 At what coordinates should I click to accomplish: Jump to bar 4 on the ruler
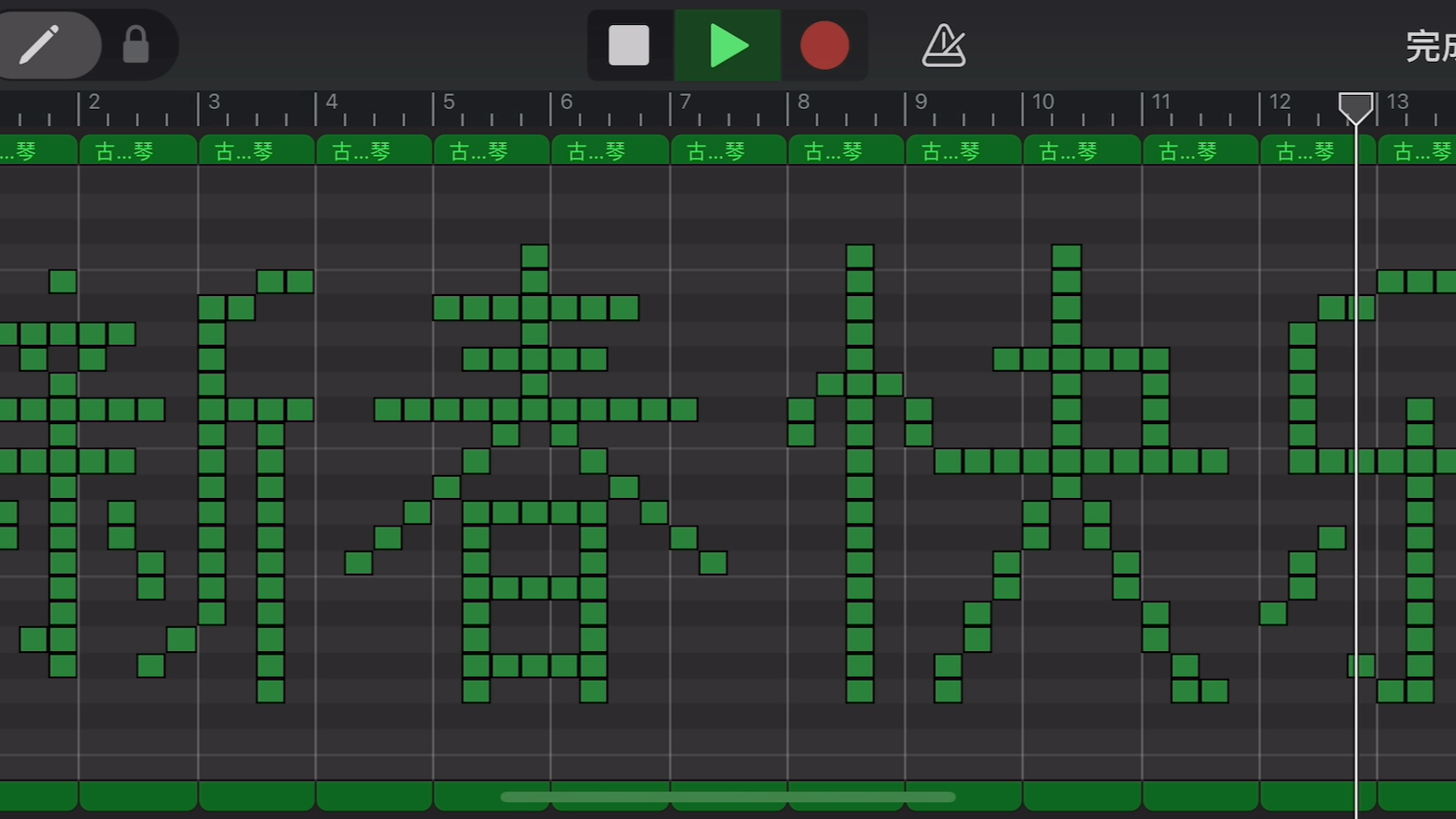tap(332, 101)
